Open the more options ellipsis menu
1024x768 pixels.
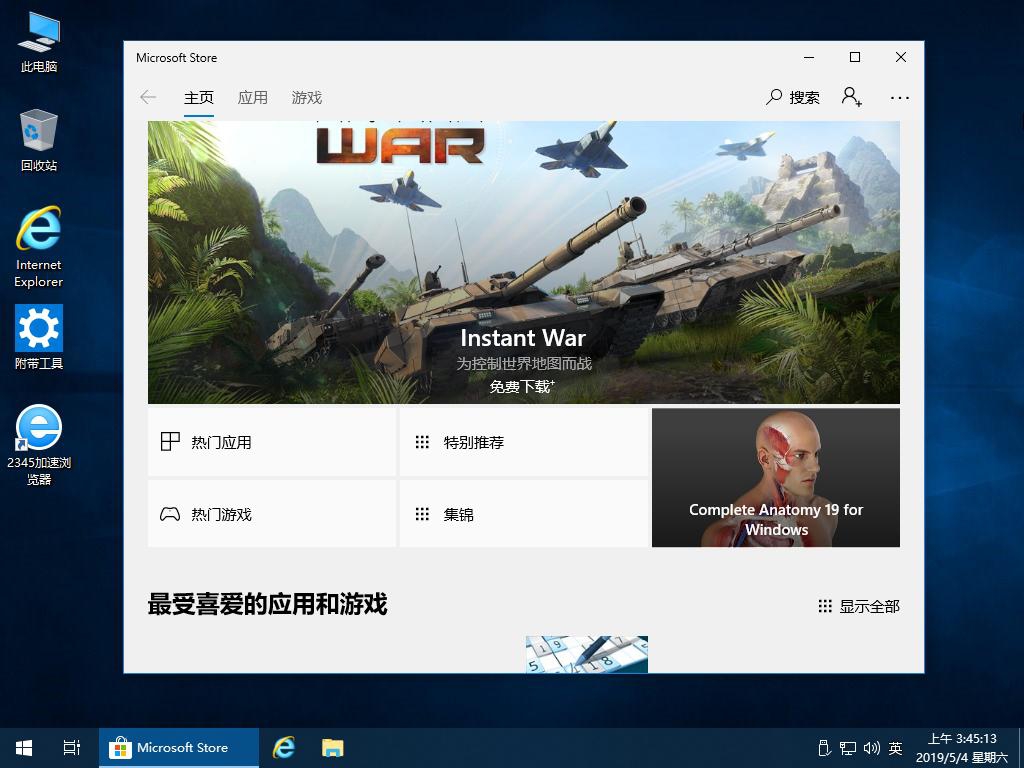[x=899, y=98]
